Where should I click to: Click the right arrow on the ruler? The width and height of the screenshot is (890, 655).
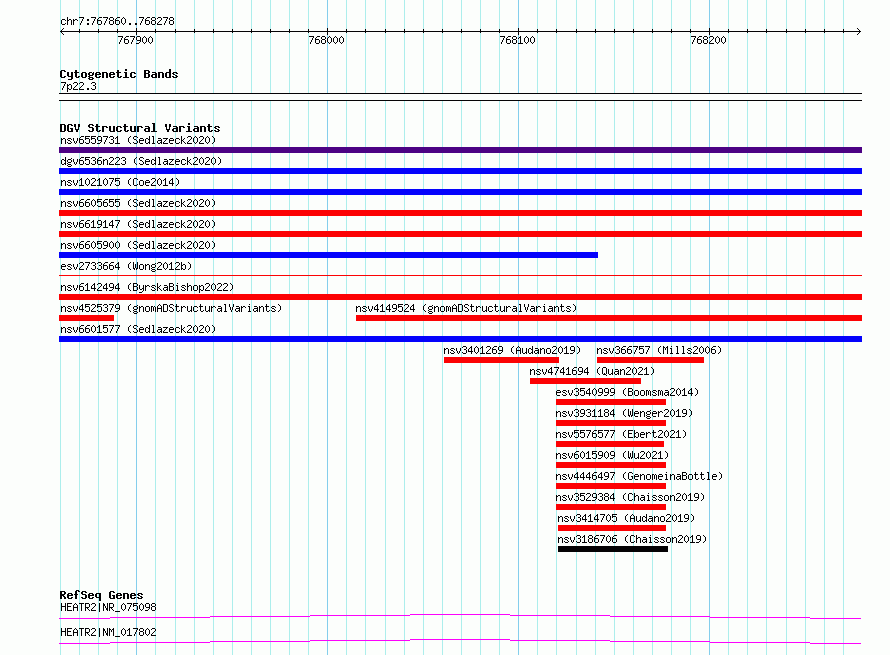[858, 31]
